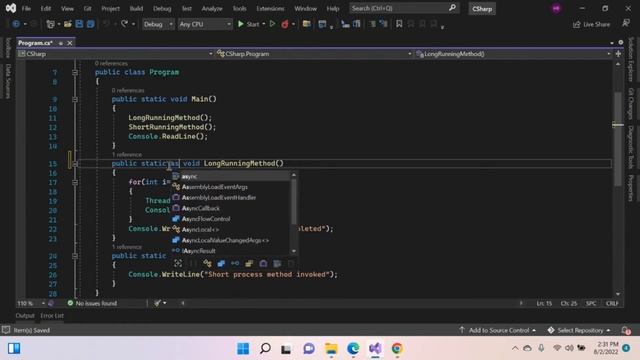Click the Live Share button
The height and width of the screenshot is (360, 640).
click(592, 24)
